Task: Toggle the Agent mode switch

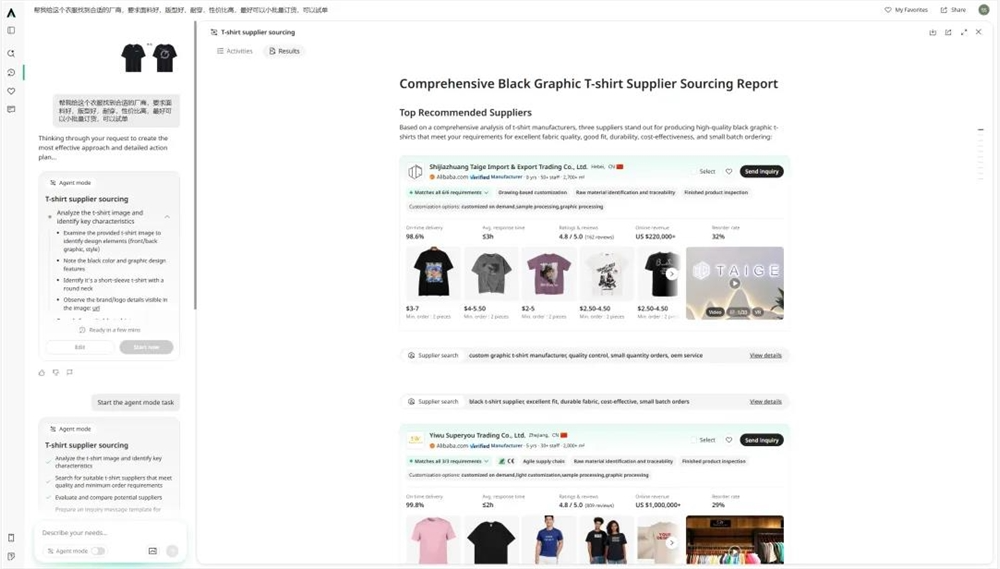Action: (x=98, y=551)
